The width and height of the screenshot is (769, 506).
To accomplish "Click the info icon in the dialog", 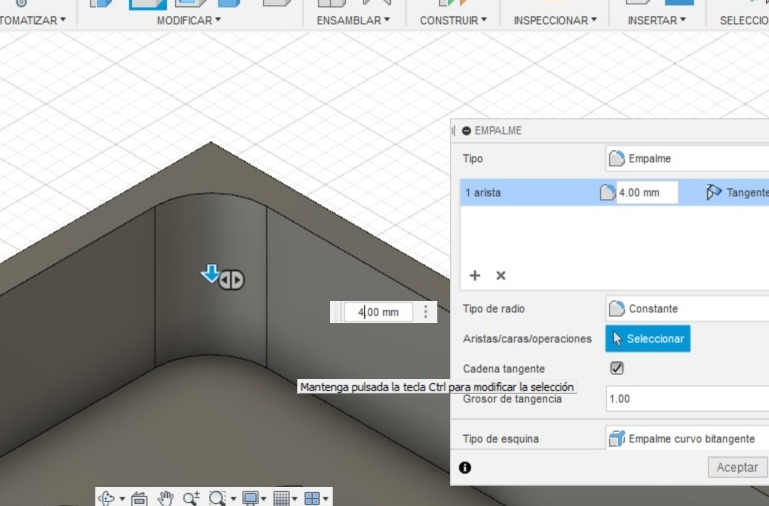I will pos(465,467).
